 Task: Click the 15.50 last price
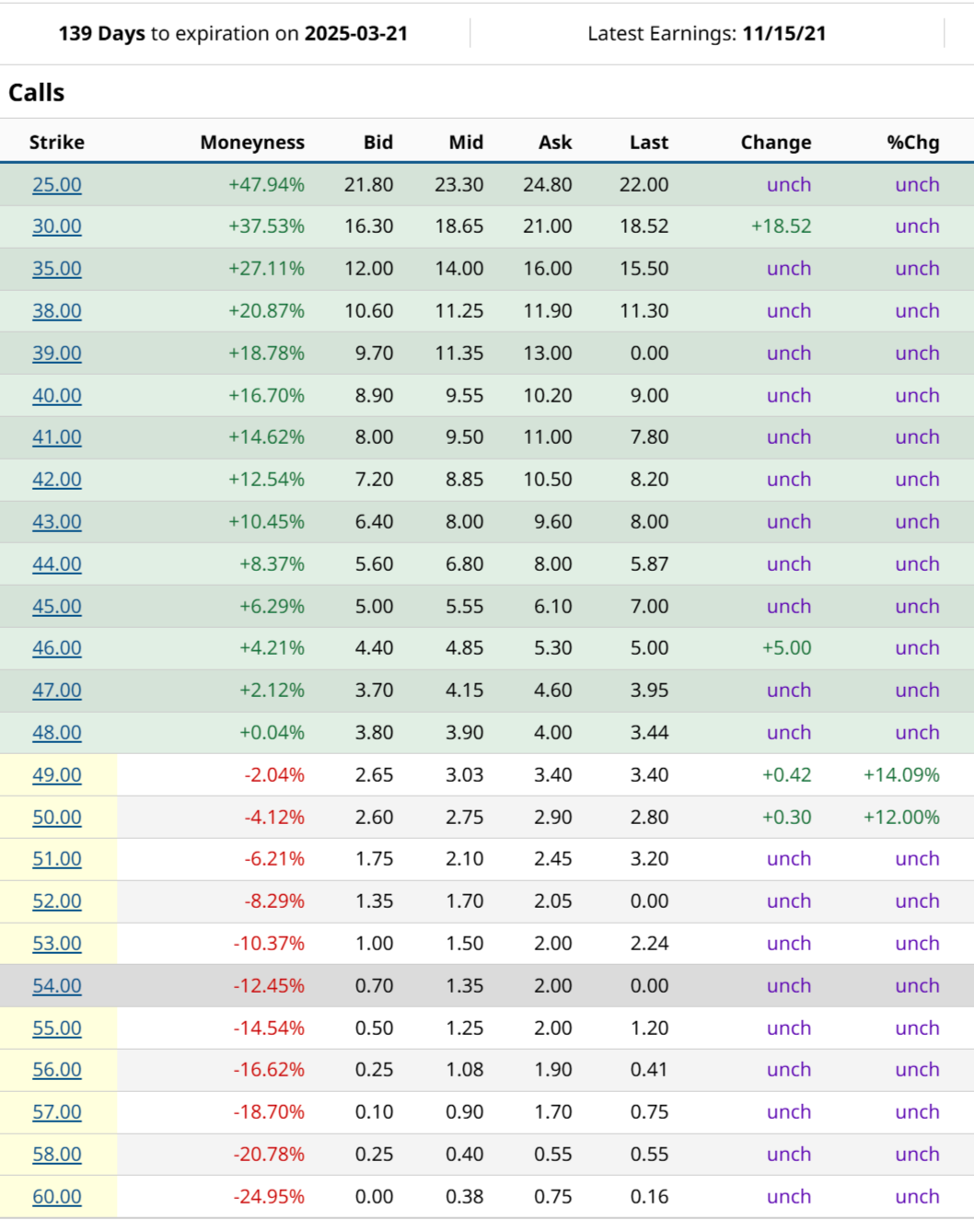(644, 269)
